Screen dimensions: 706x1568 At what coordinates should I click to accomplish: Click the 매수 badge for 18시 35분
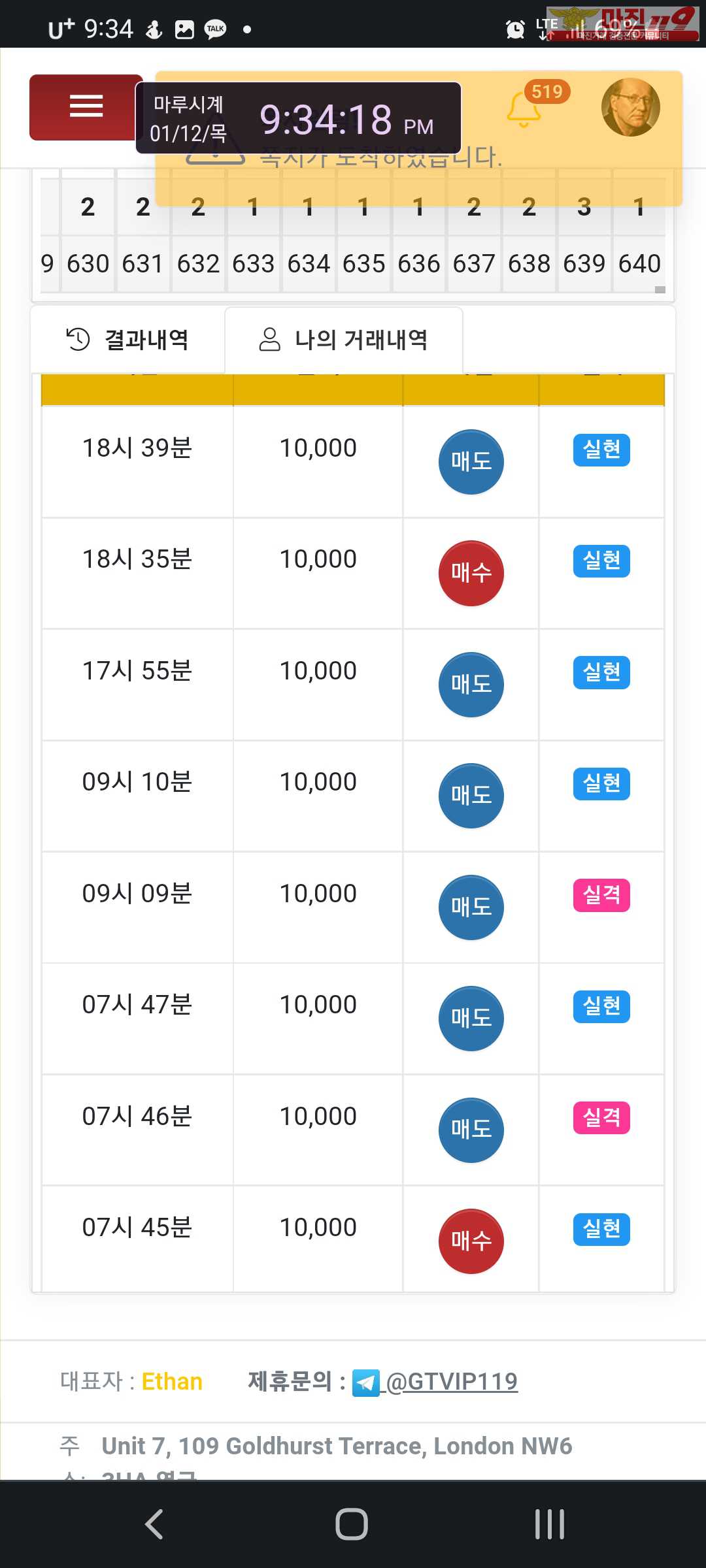[471, 573]
